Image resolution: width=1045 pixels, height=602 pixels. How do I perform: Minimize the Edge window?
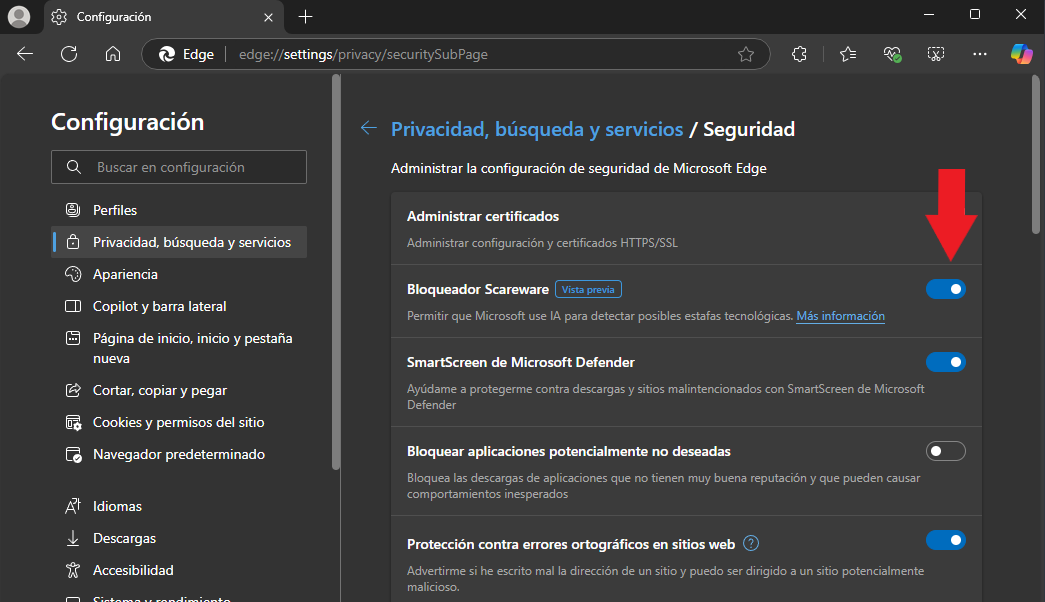coord(929,15)
